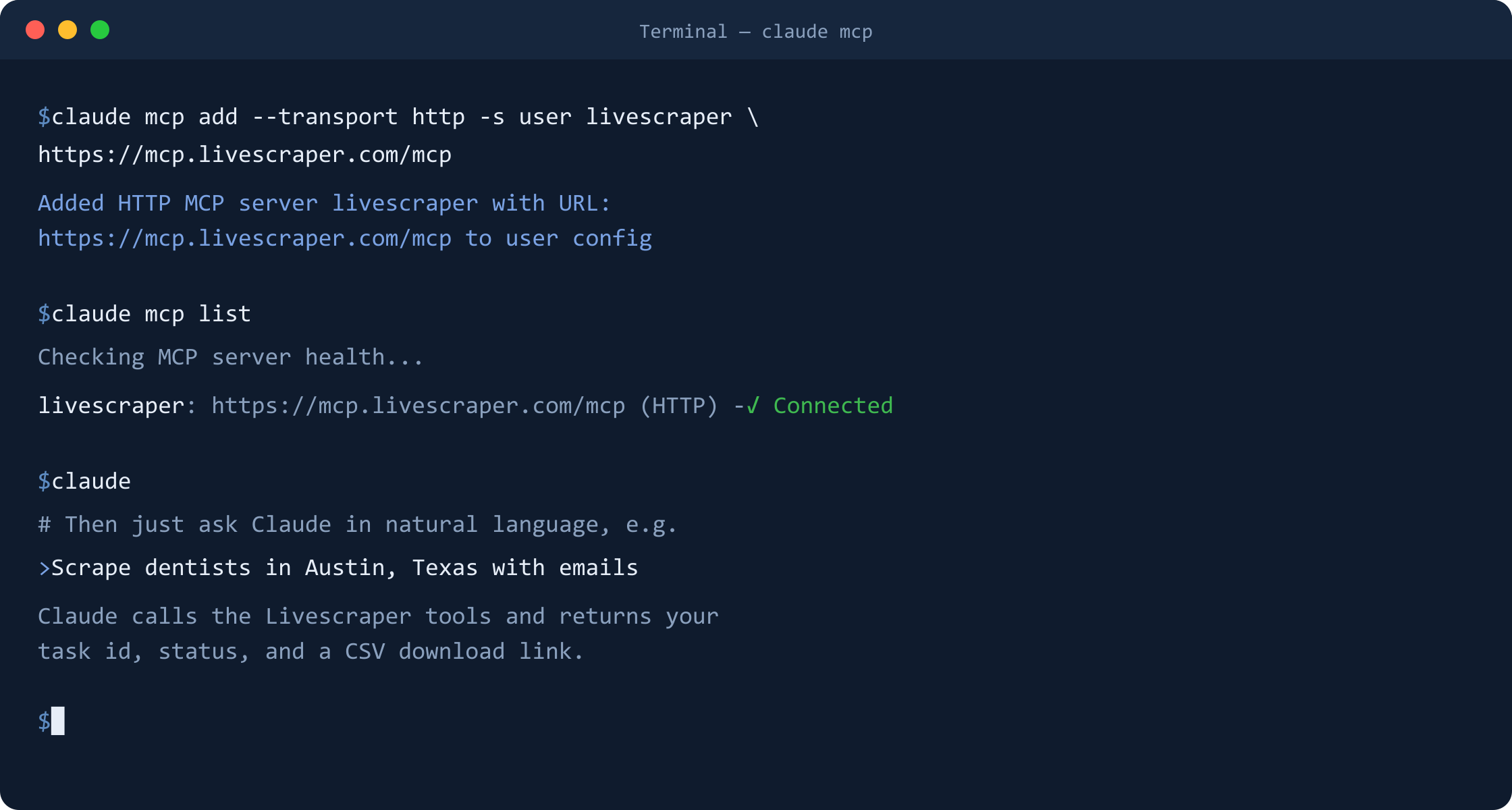Image resolution: width=1512 pixels, height=810 pixels.
Task: Click the blue URL ending 'to user config'
Action: (x=345, y=238)
